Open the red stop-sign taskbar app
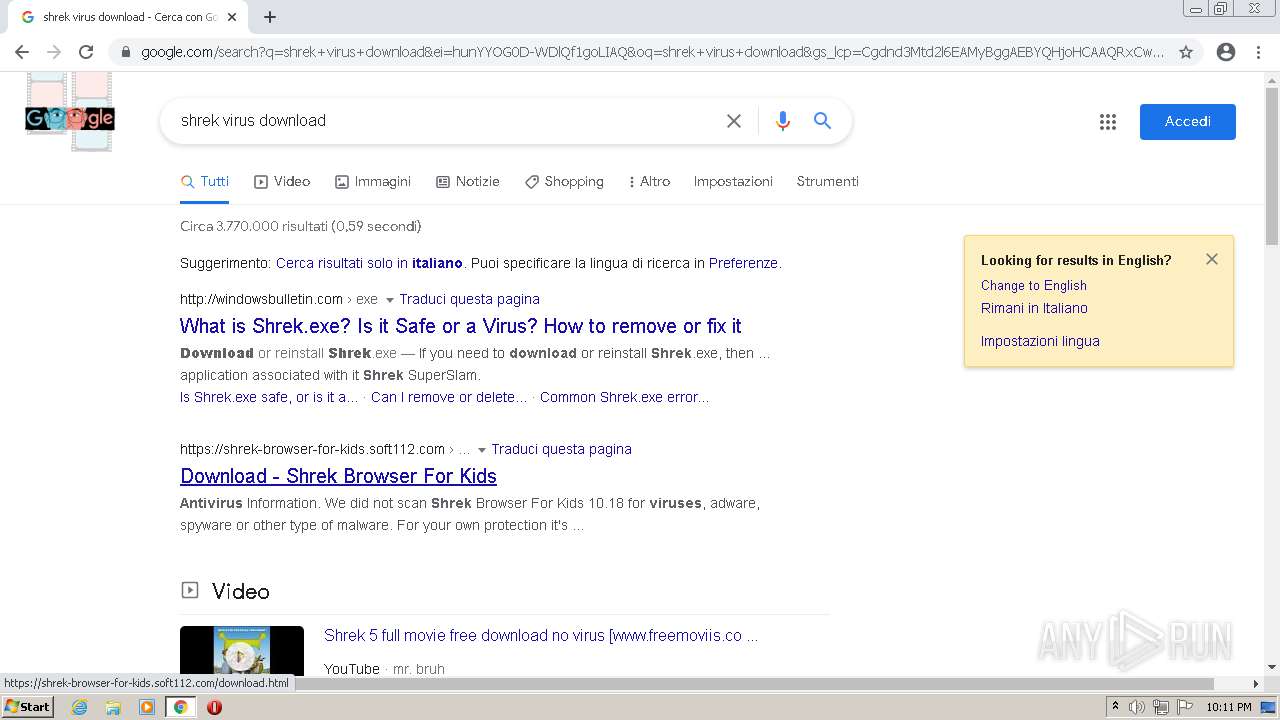The width and height of the screenshot is (1280, 720). tap(214, 707)
